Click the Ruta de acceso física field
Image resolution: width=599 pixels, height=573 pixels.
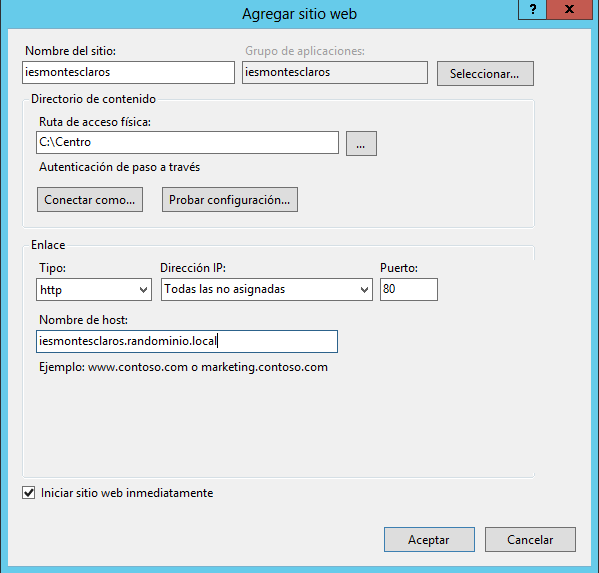click(x=187, y=142)
